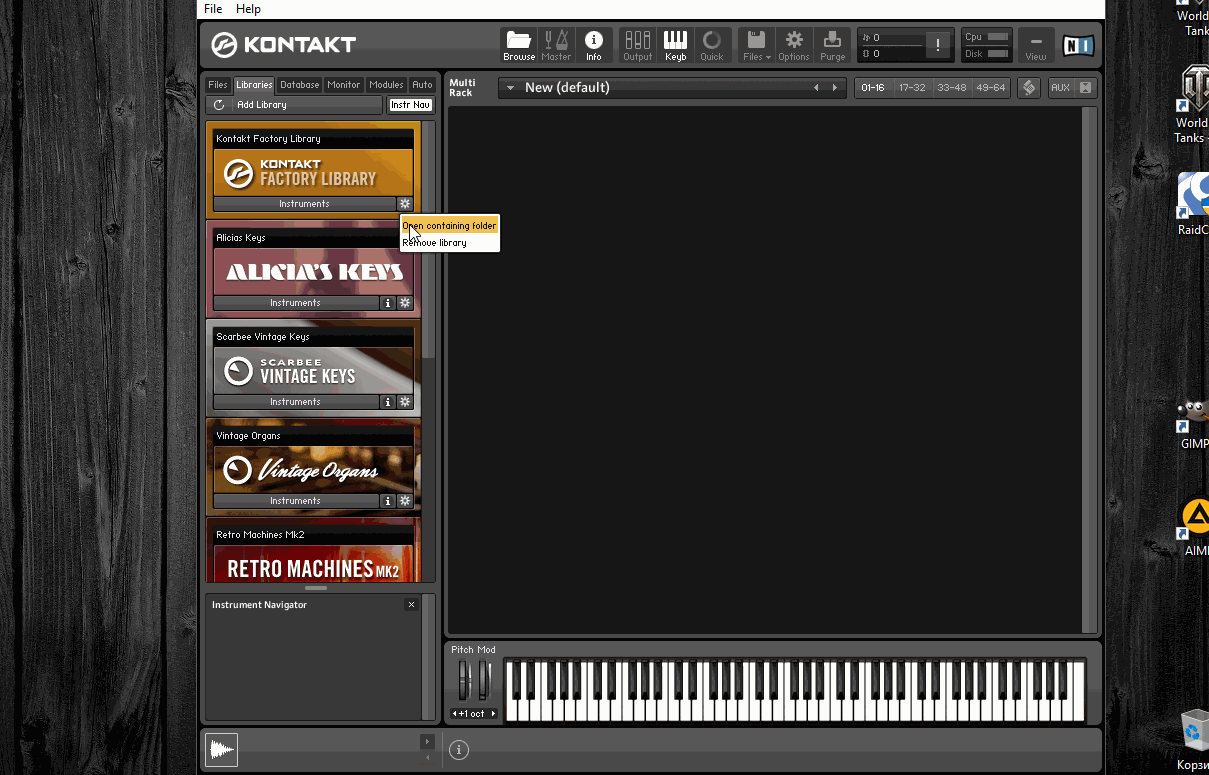Click the Pitch wheel
The height and width of the screenshot is (775, 1209).
[464, 680]
